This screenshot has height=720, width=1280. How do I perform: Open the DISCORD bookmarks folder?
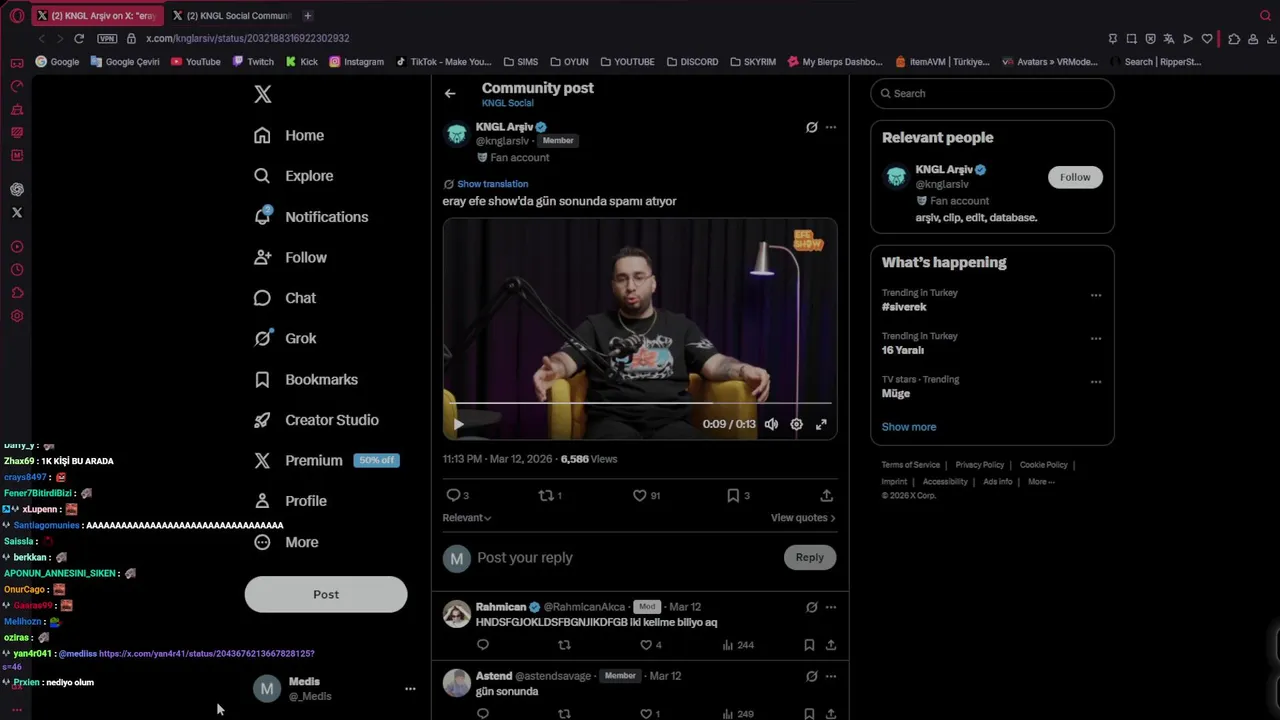pyautogui.click(x=692, y=62)
